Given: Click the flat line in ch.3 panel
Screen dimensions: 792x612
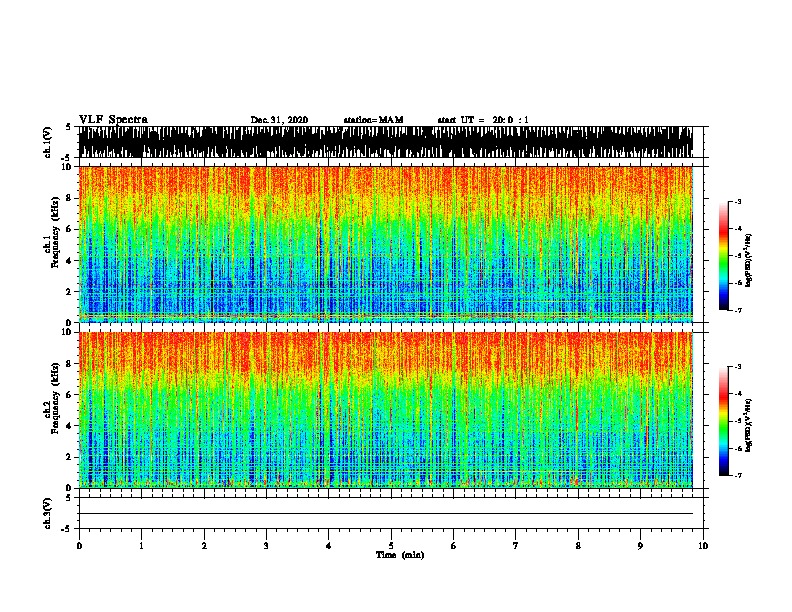Looking at the screenshot, I should click(385, 514).
